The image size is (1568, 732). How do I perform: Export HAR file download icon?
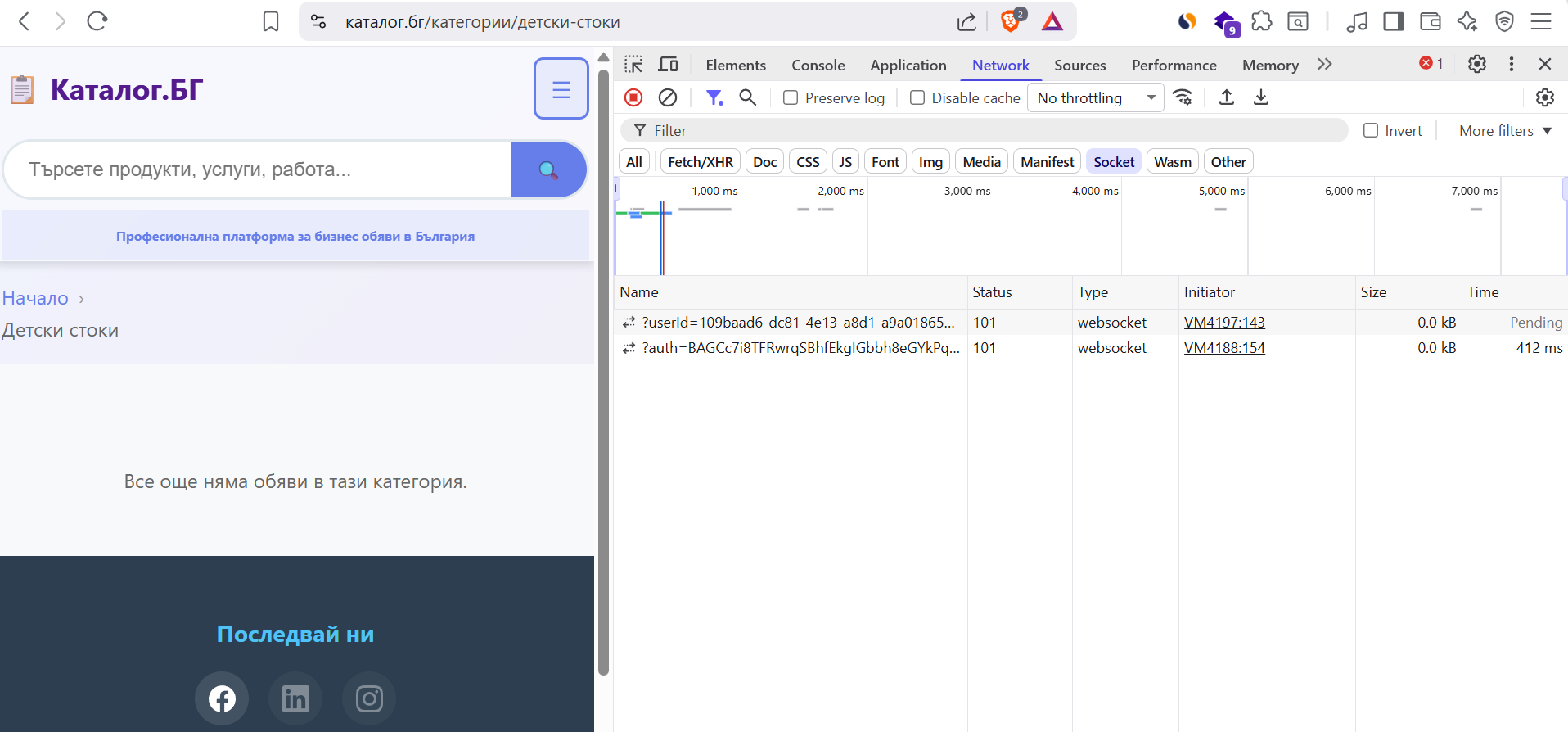click(x=1261, y=97)
